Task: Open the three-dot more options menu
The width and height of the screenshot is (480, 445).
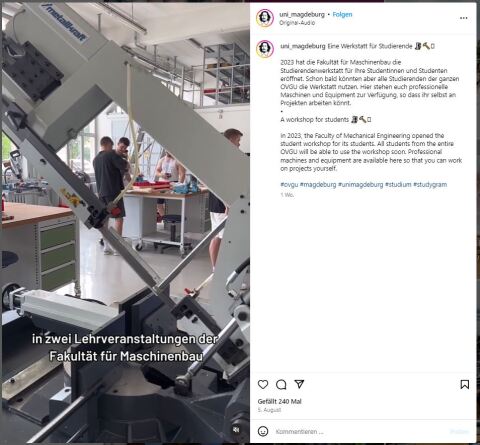Action: [x=464, y=18]
